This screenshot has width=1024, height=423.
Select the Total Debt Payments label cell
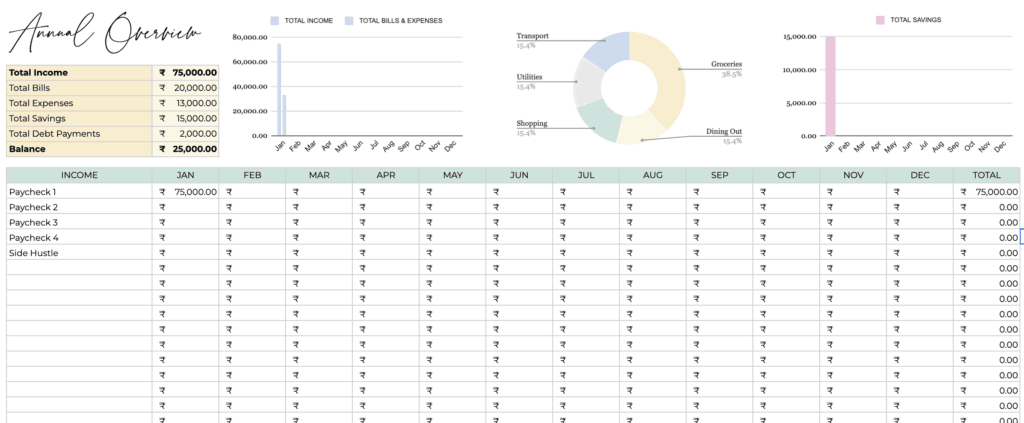point(79,133)
